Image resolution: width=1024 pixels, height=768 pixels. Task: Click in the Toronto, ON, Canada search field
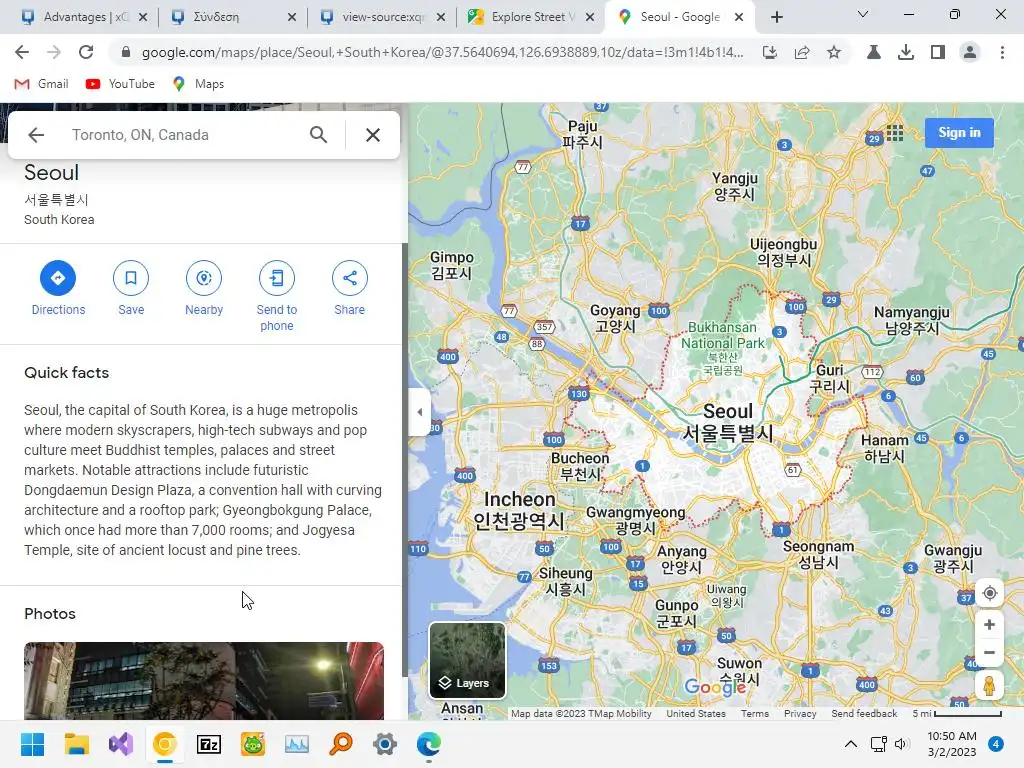183,135
